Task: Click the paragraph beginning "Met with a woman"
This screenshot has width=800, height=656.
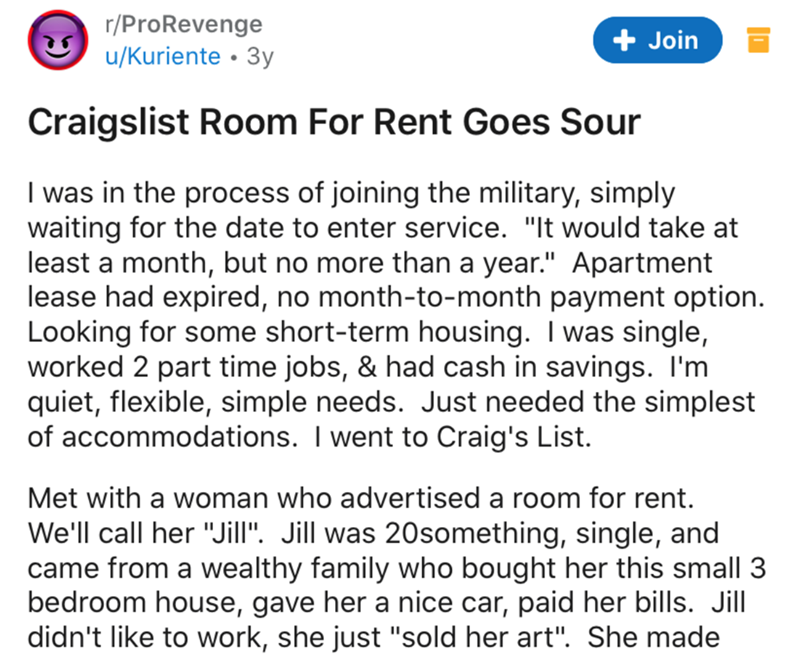Action: pos(396,567)
